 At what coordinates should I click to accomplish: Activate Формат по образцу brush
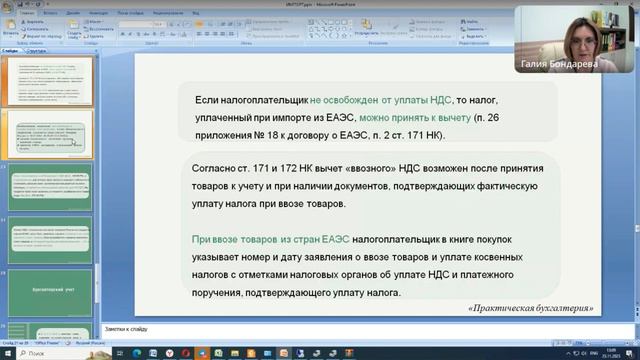click(x=41, y=36)
